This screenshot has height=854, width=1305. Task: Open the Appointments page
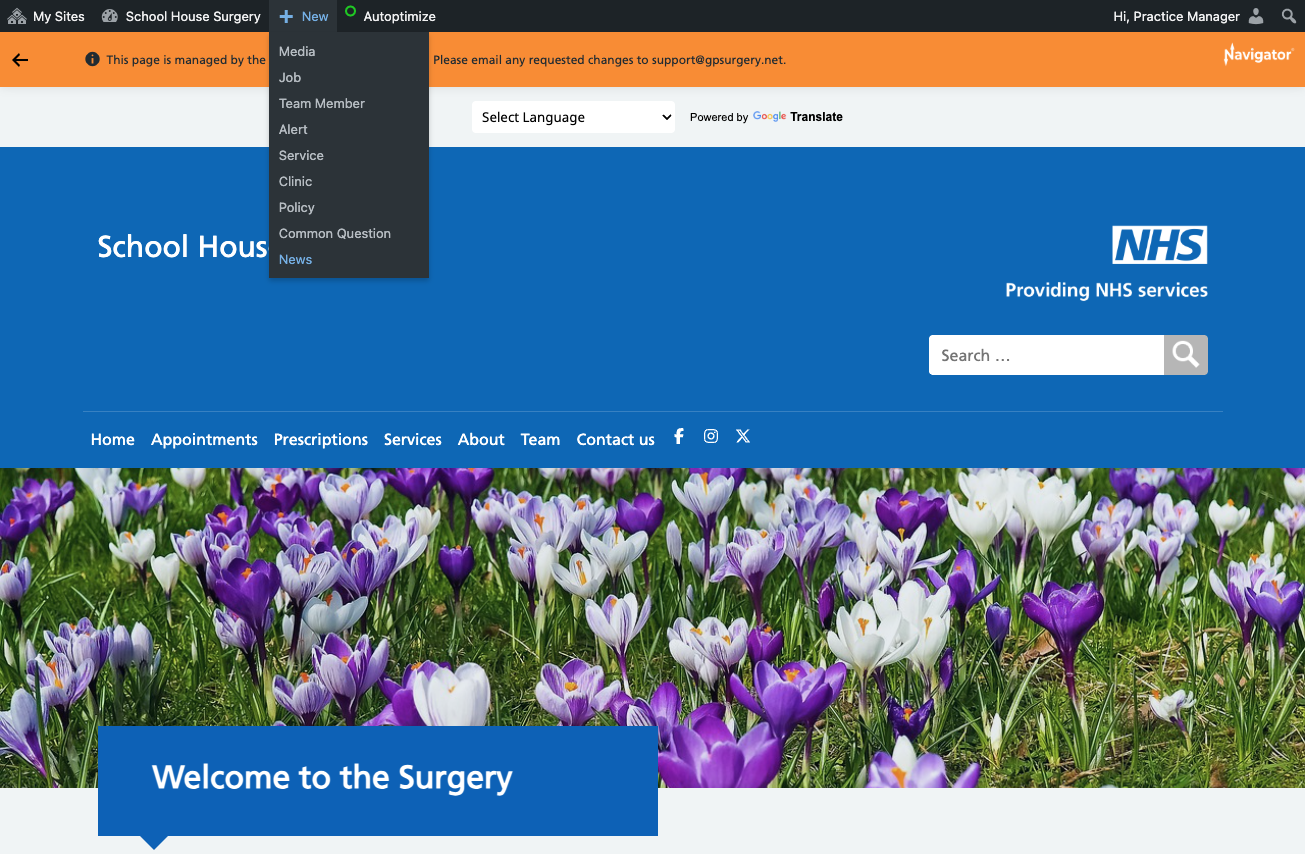pos(204,439)
